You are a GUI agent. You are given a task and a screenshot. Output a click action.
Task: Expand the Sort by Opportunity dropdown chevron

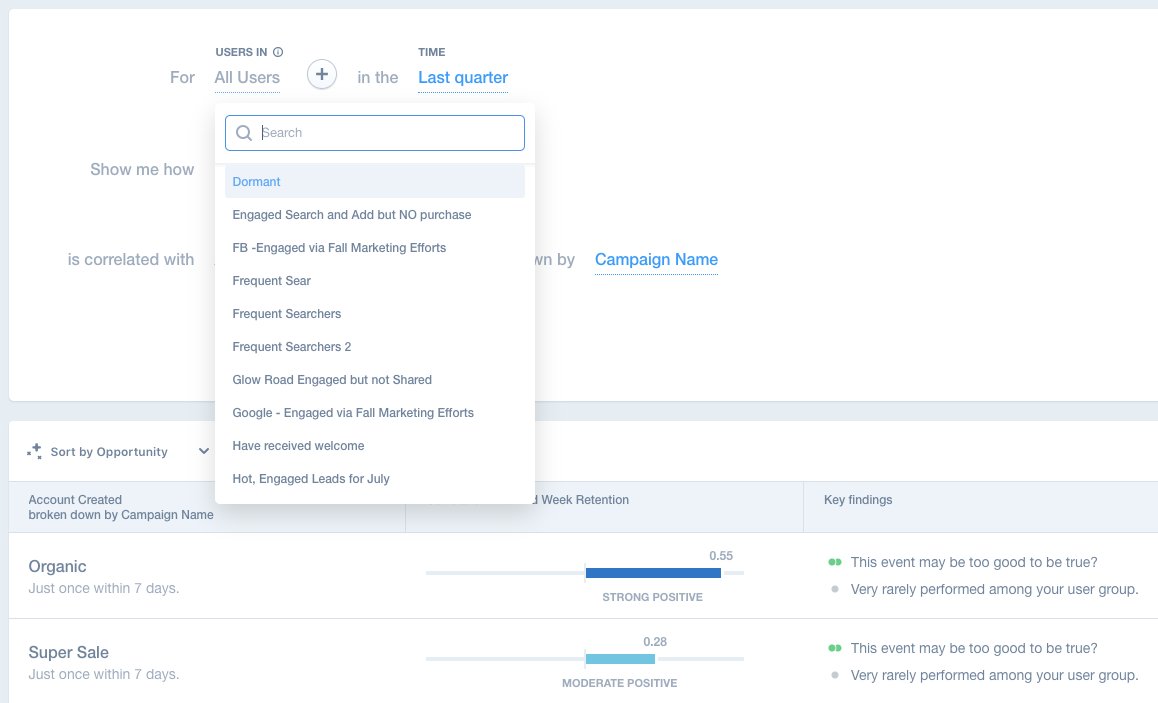coord(203,451)
